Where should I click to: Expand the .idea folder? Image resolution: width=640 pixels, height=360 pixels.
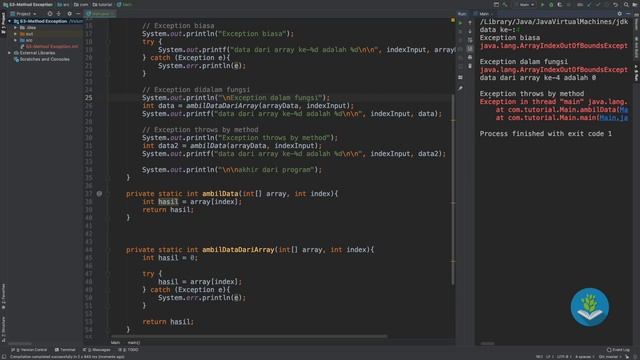click(x=16, y=28)
